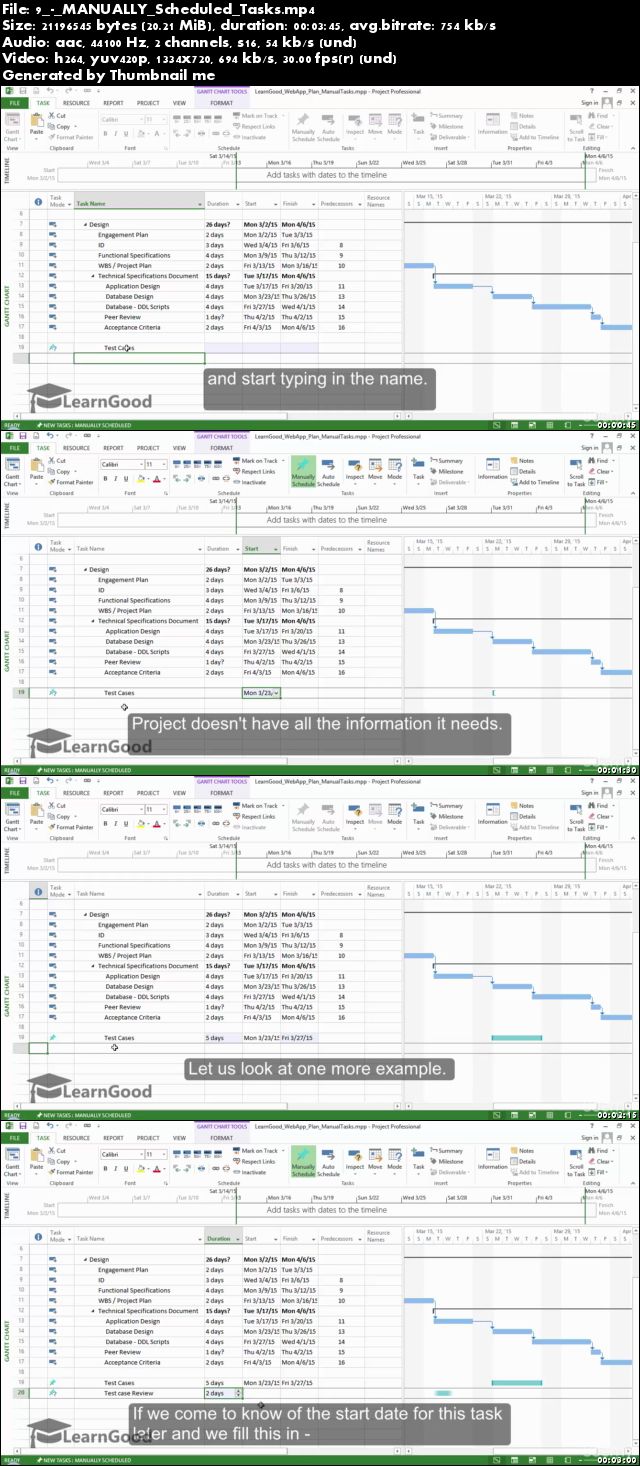Click Fill button in the 00:01:30 frame
Image resolution: width=640 pixels, height=1466 pixels.
pos(600,482)
